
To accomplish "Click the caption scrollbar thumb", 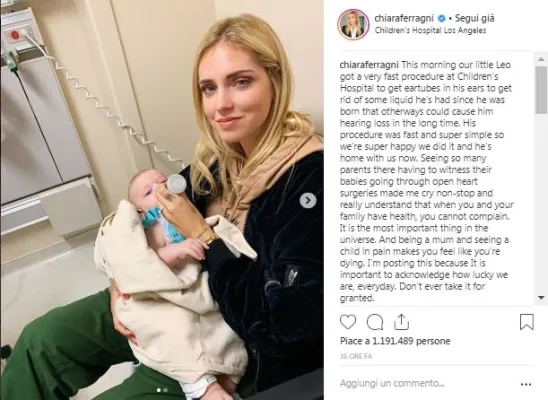I will click(x=541, y=89).
